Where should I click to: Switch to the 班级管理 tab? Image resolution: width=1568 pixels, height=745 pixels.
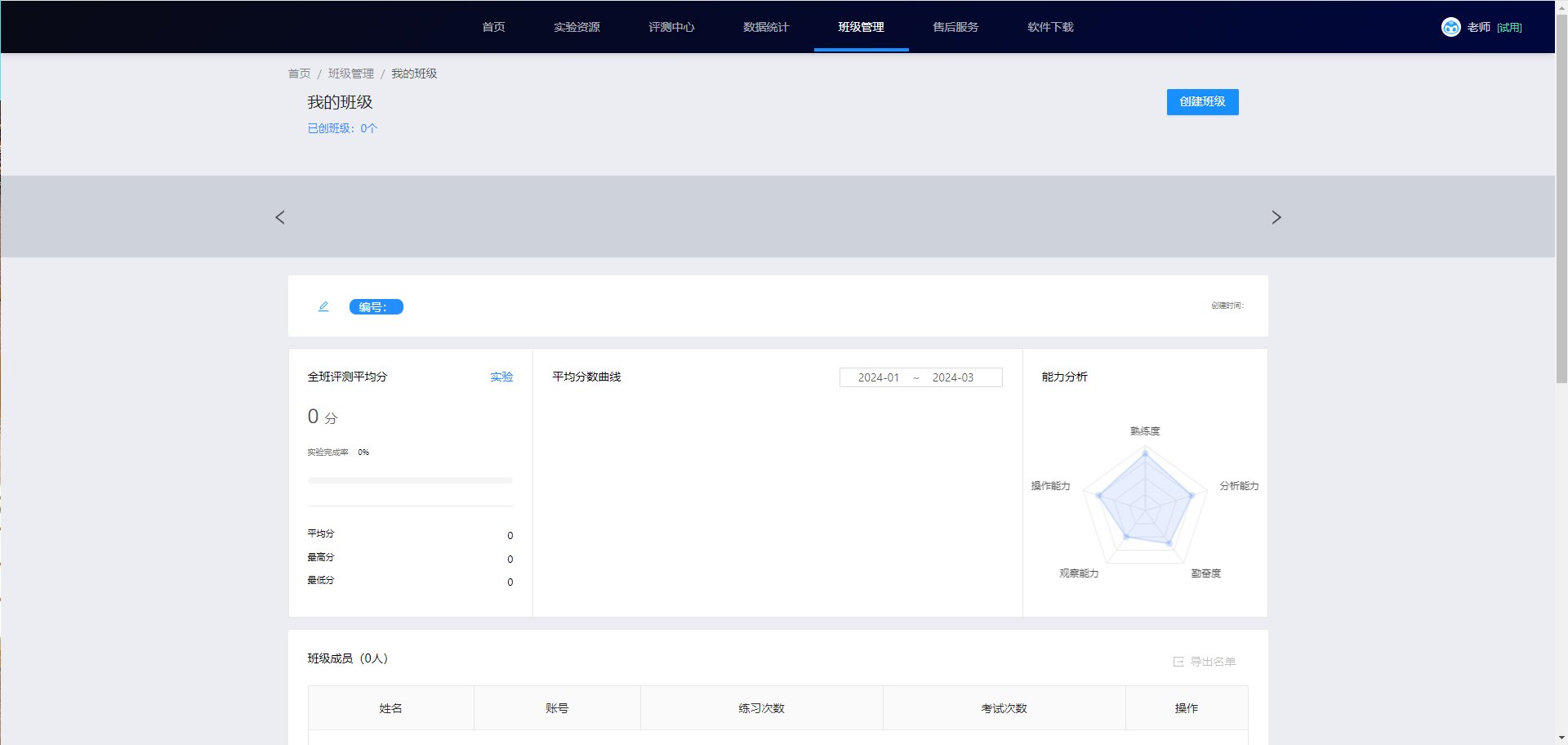[x=861, y=27]
